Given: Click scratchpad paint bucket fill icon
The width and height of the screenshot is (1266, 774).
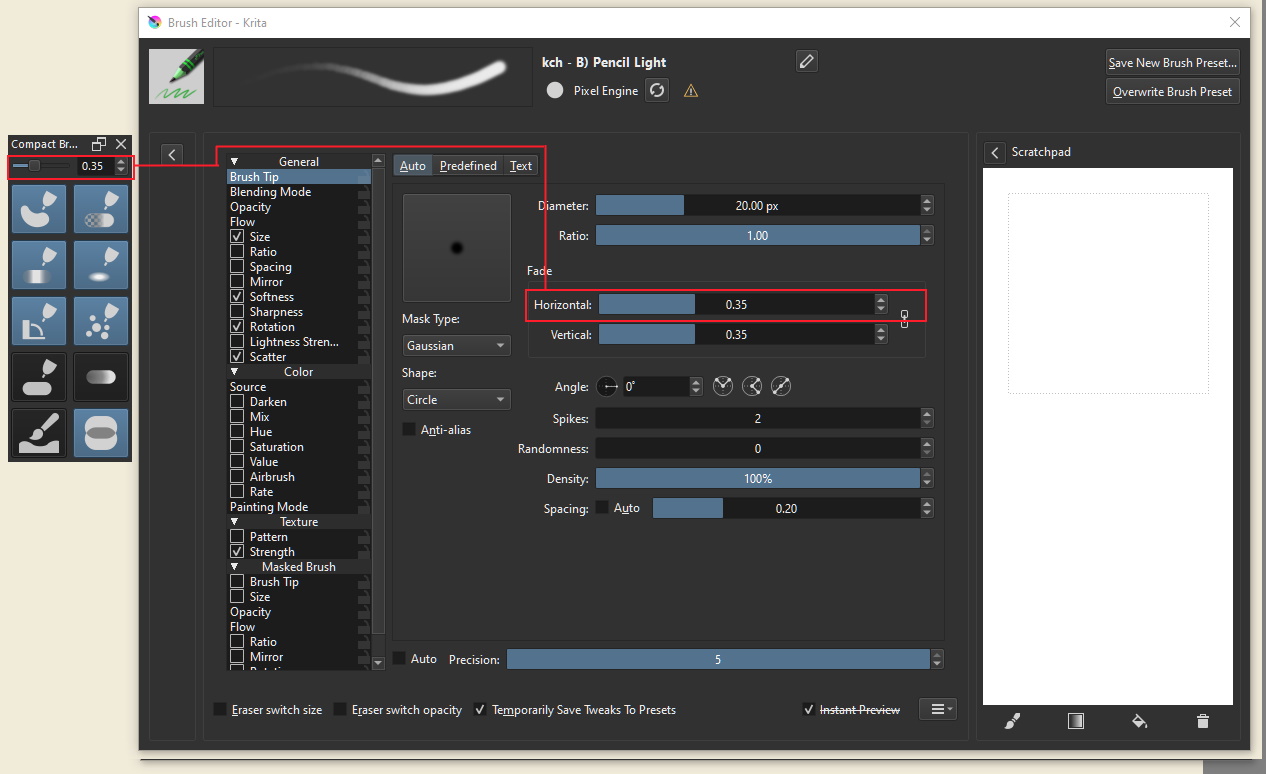Looking at the screenshot, I should coord(1139,721).
